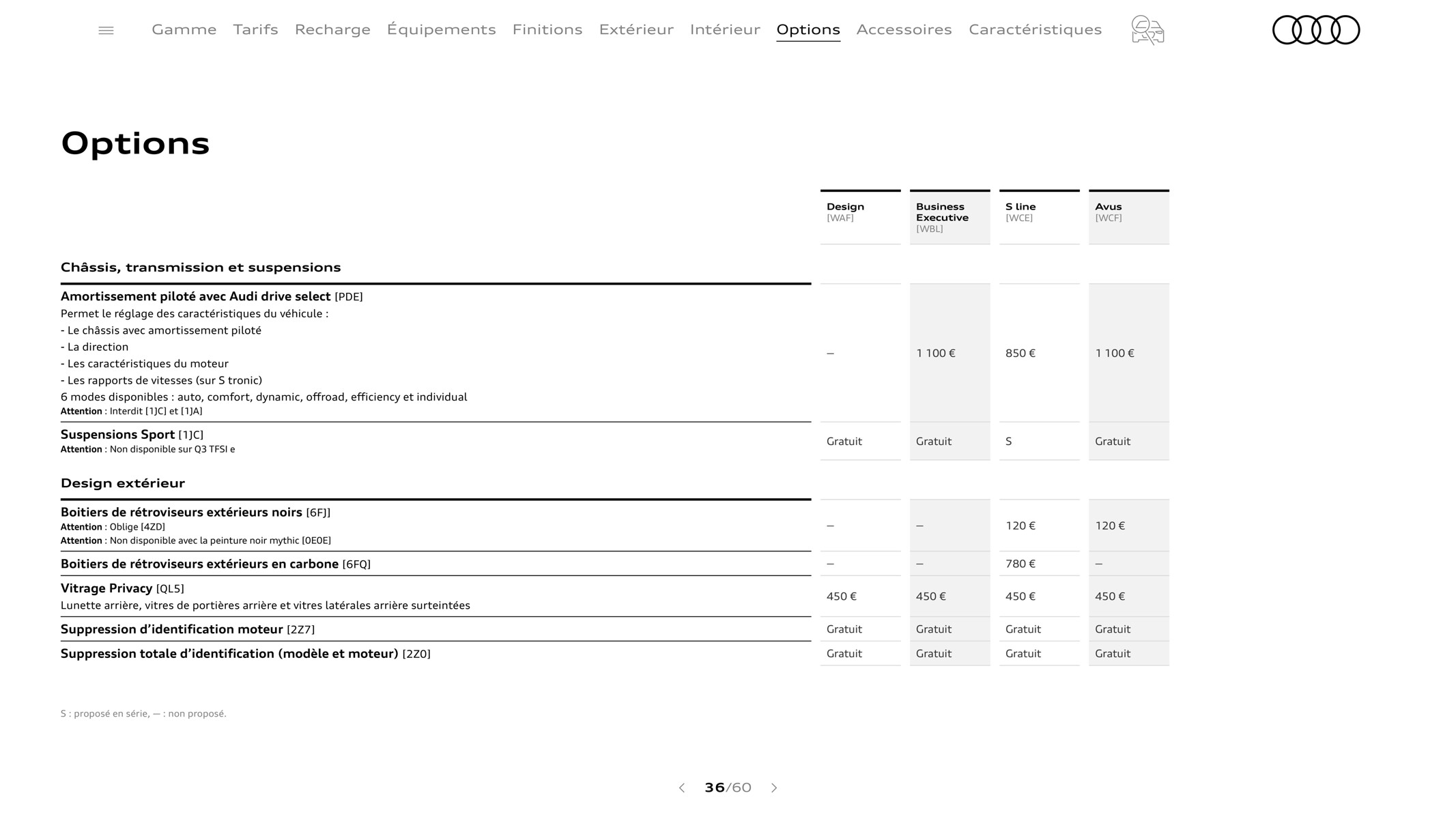The height and width of the screenshot is (819, 1456).
Task: Click 'Attention : Oblige [4ZD]' note
Action: coord(113,527)
